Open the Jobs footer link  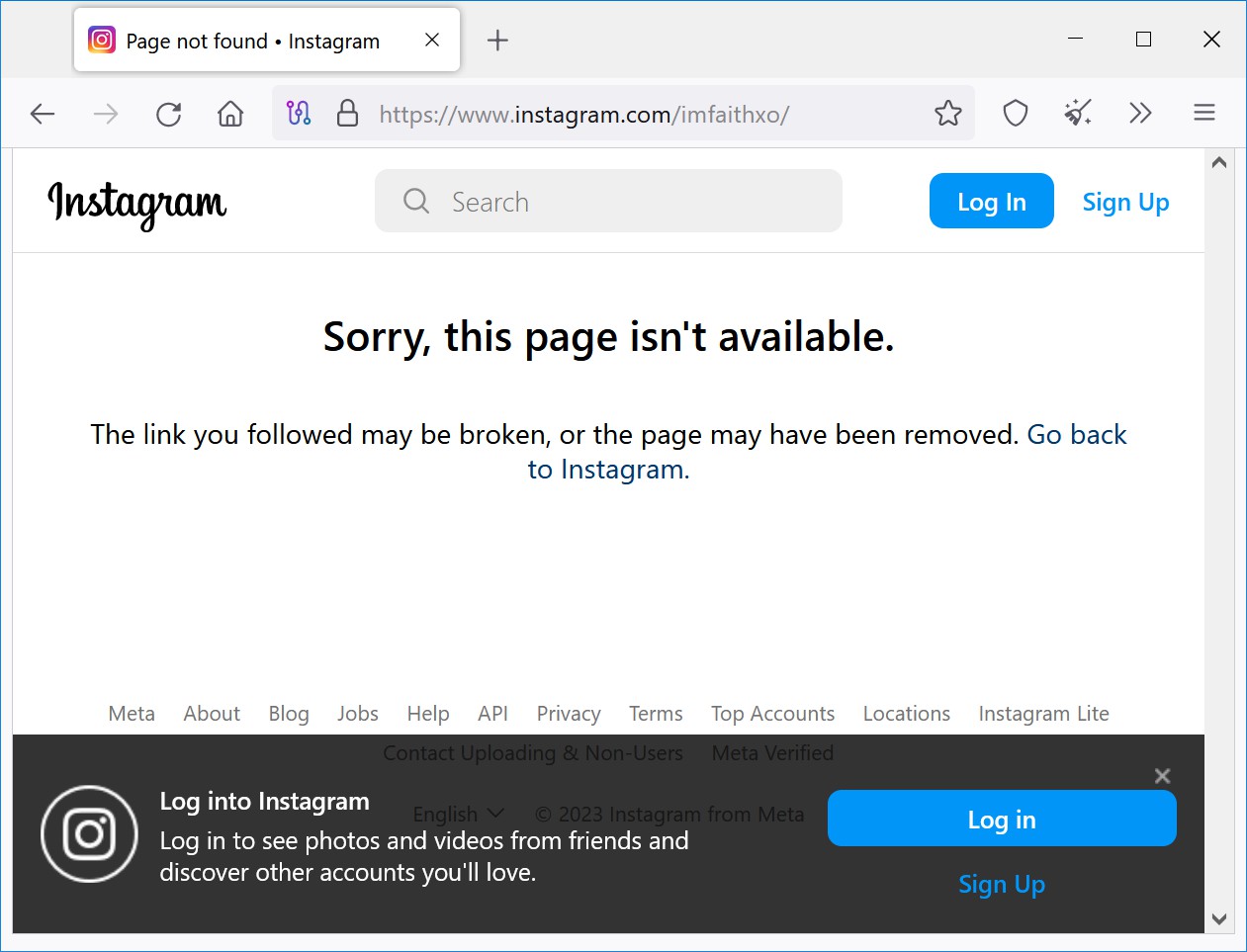coord(358,714)
